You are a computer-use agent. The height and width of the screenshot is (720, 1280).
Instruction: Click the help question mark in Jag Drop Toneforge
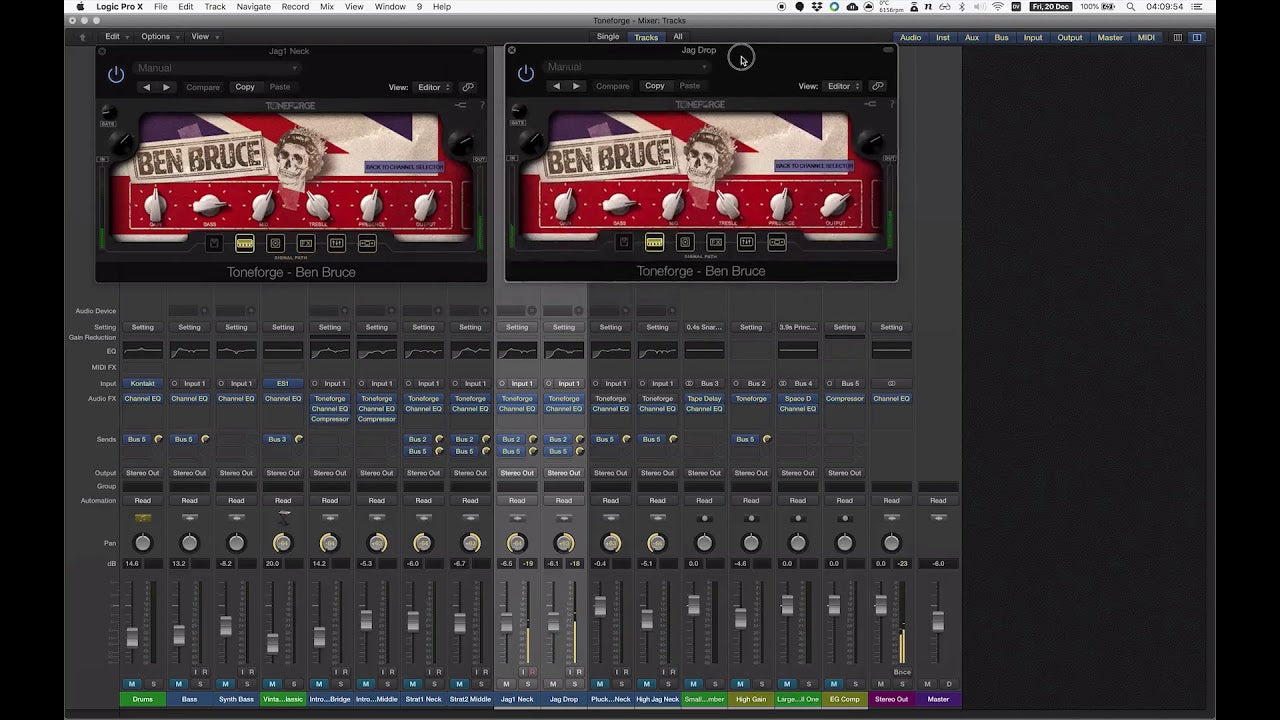pyautogui.click(x=892, y=103)
